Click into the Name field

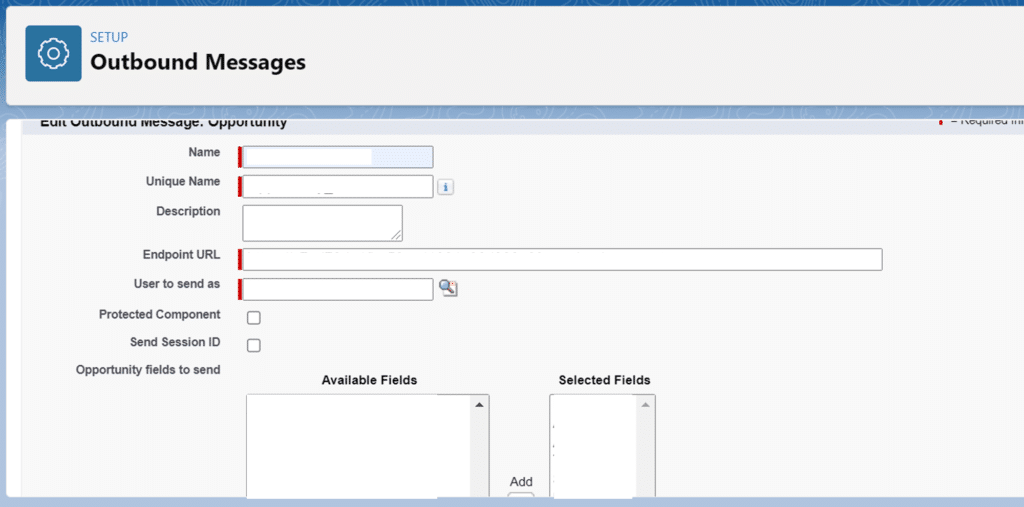point(337,157)
